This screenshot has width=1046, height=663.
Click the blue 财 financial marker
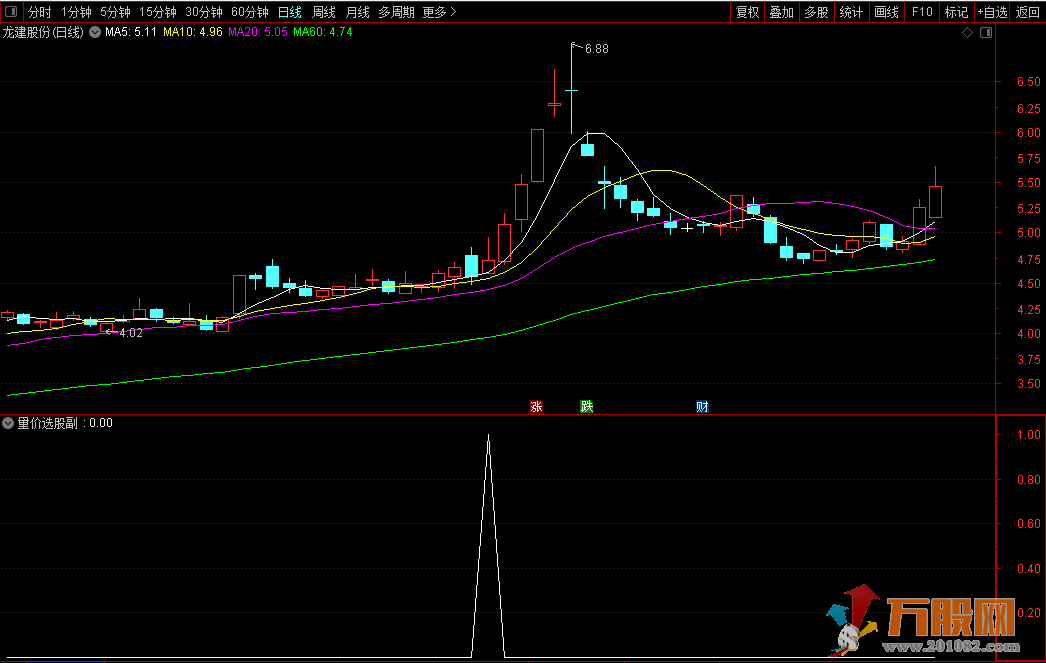(x=702, y=407)
